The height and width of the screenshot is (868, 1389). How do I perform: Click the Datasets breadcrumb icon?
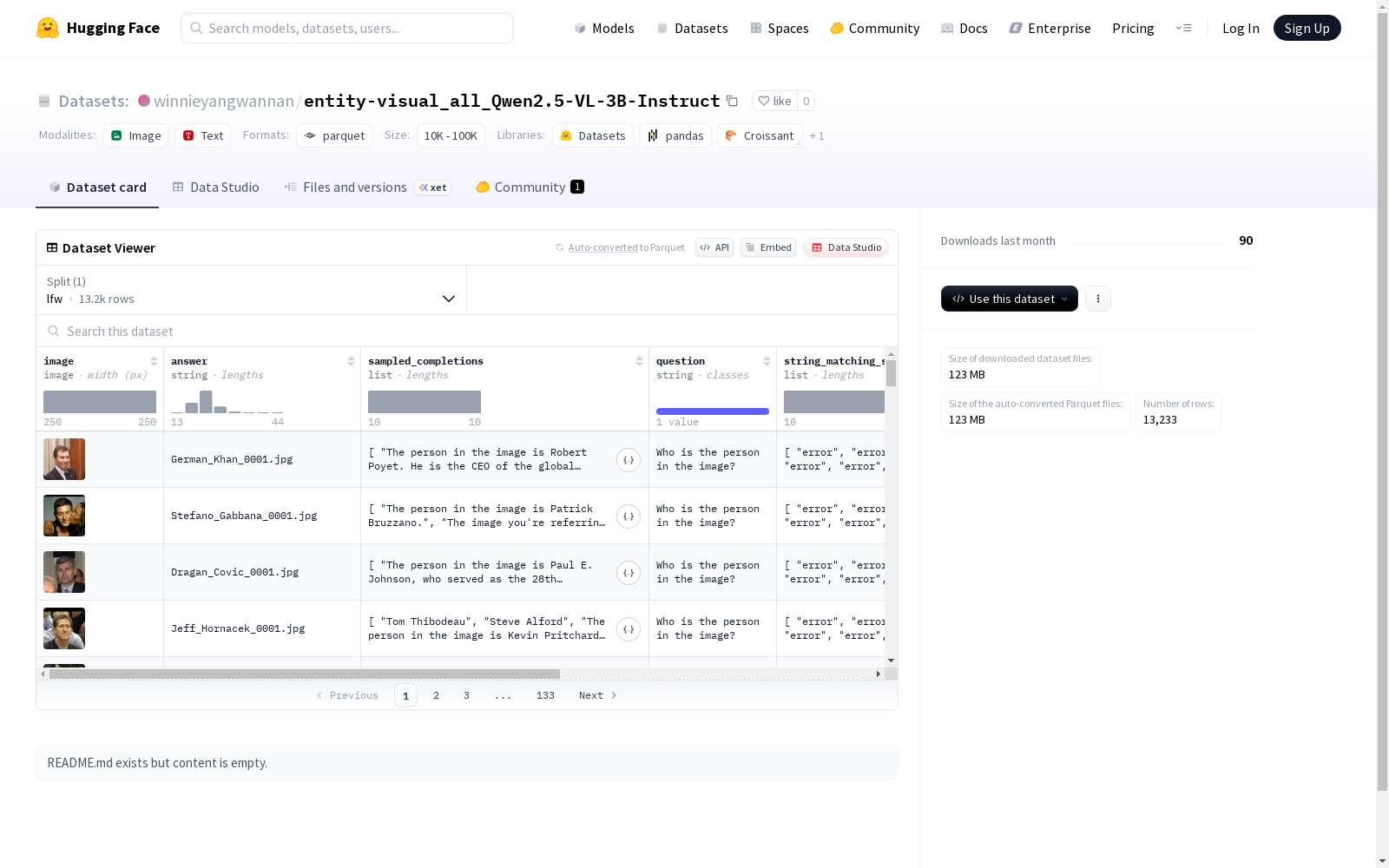point(44,101)
